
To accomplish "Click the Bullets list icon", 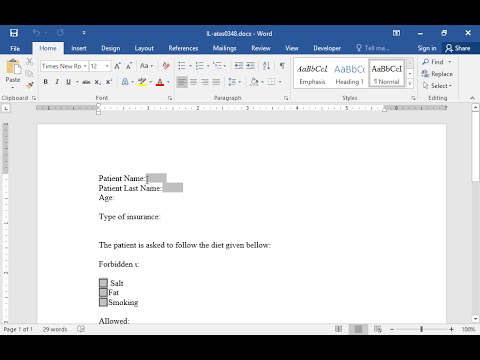I will pos(182,66).
